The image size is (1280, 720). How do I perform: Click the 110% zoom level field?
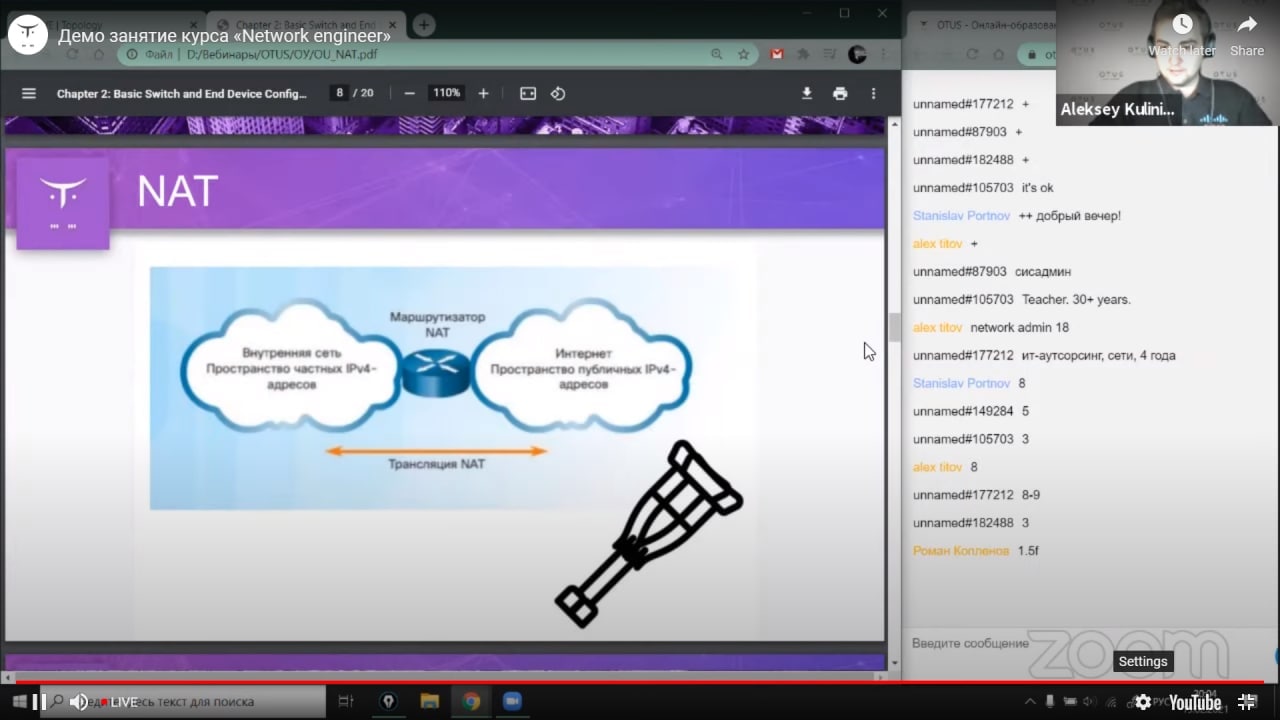[x=446, y=93]
